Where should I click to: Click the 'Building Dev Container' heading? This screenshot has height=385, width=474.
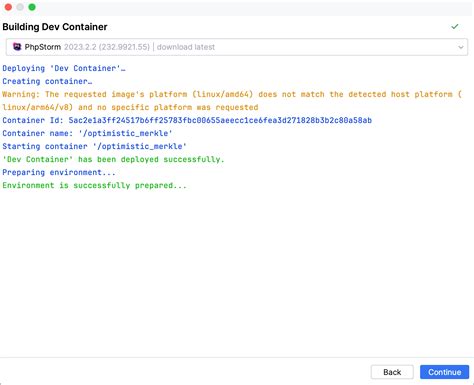[55, 27]
